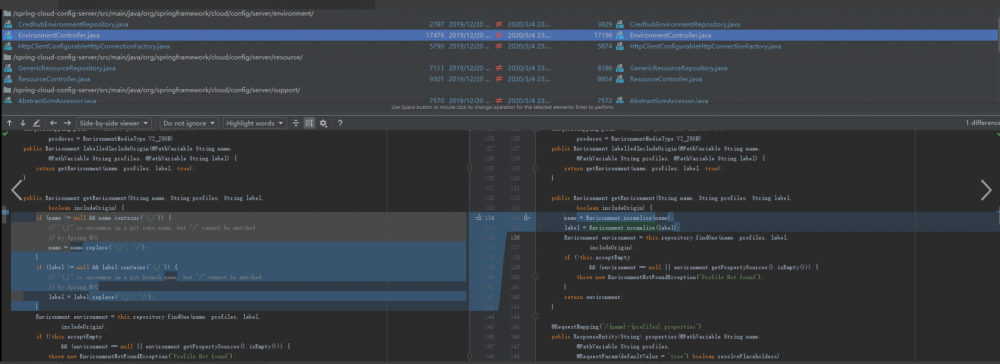Image resolution: width=1000 pixels, height=364 pixels.
Task: Click the 1 difference label
Action: click(x=982, y=123)
